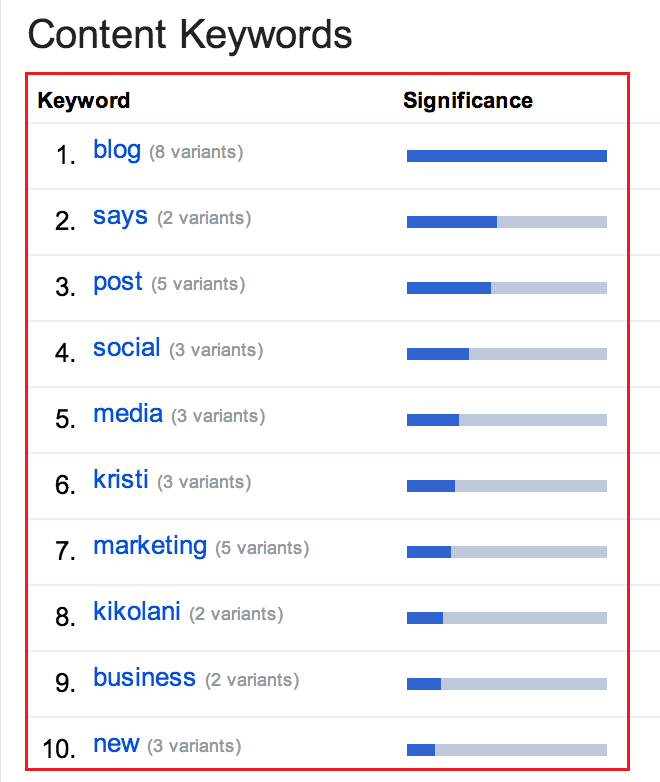The width and height of the screenshot is (660, 782).
Task: Click '(8 variants)' text beside blog
Action: [x=196, y=153]
